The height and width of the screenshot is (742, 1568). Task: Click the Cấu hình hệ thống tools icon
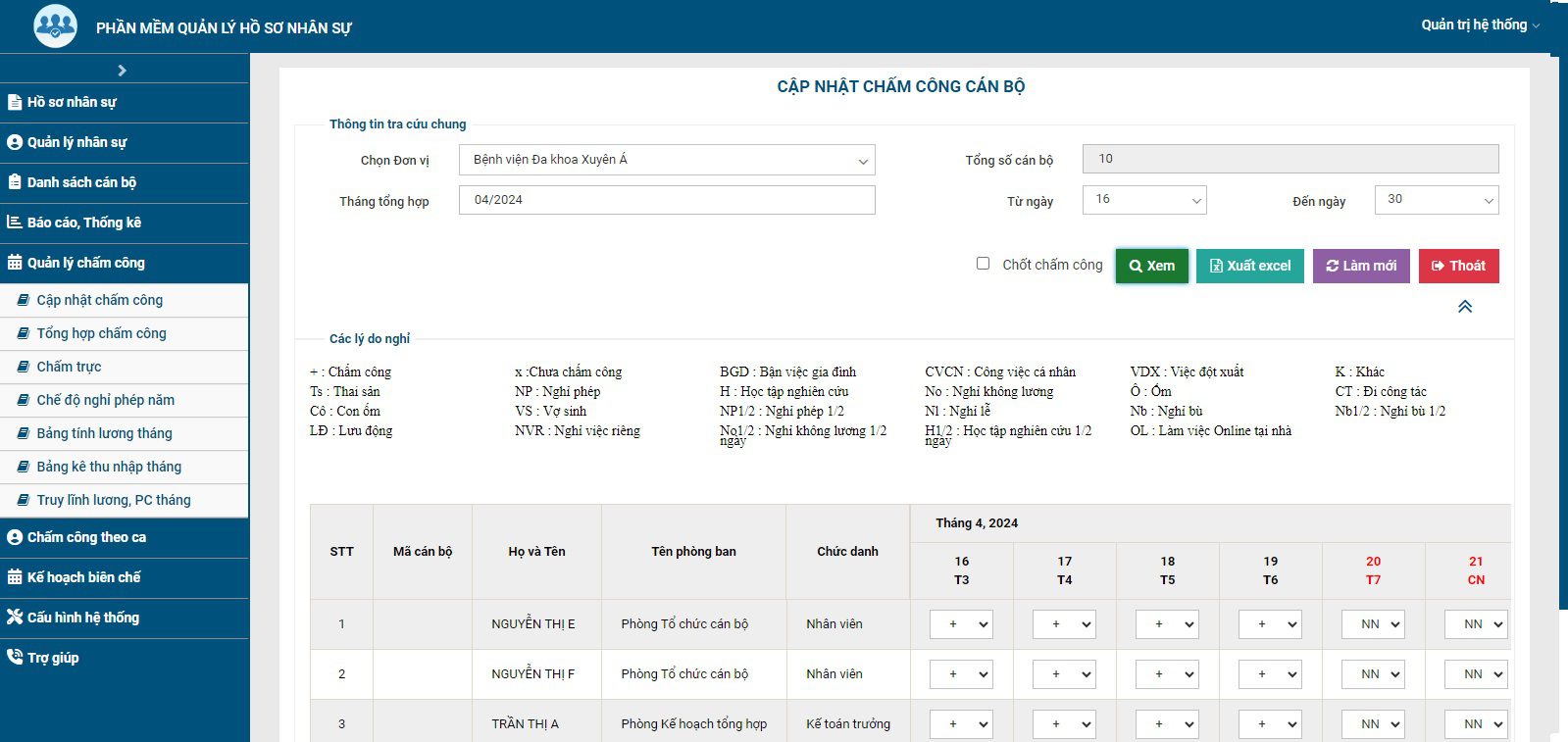click(x=14, y=618)
